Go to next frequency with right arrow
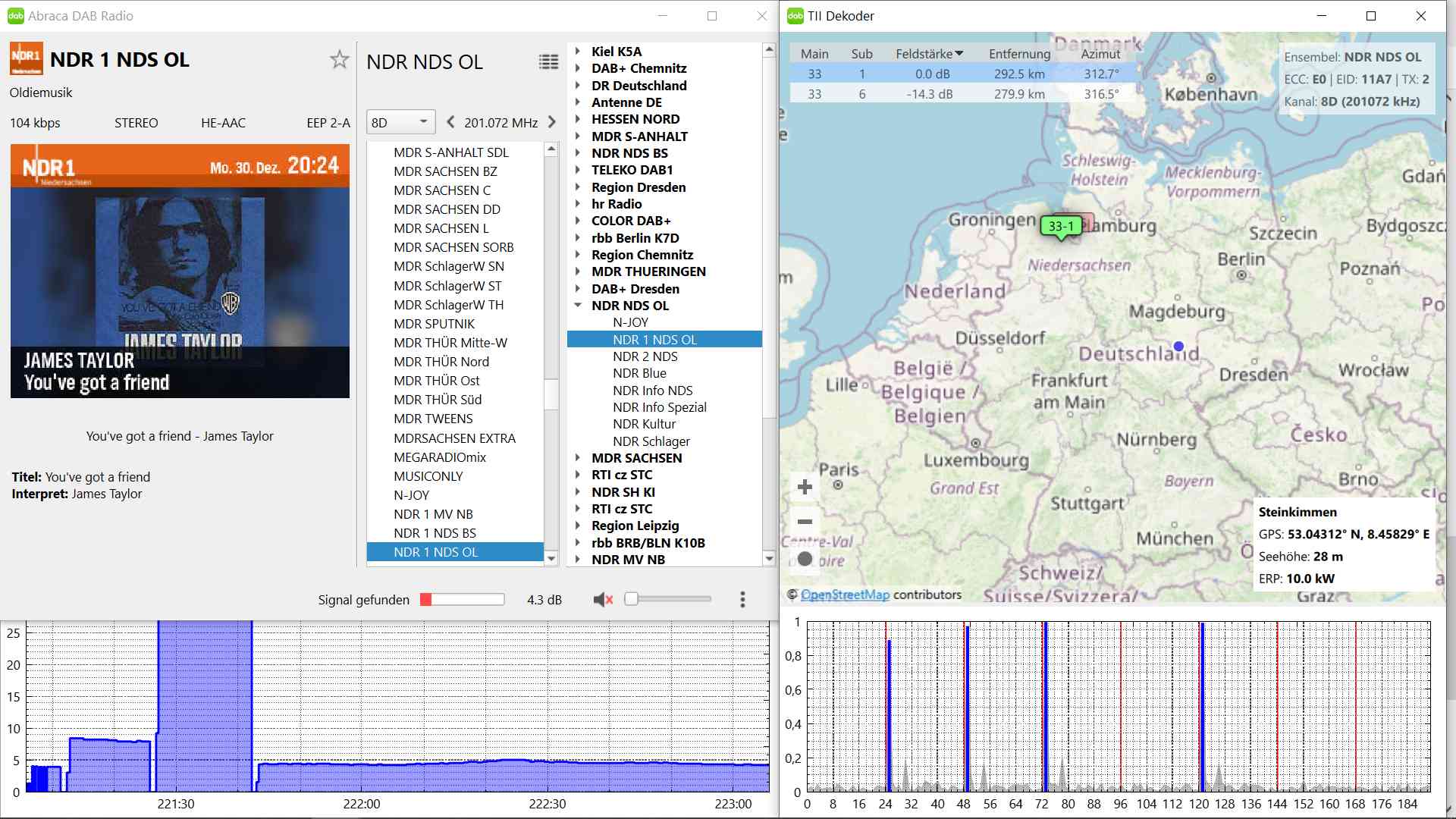Image resolution: width=1456 pixels, height=819 pixels. pyautogui.click(x=552, y=122)
